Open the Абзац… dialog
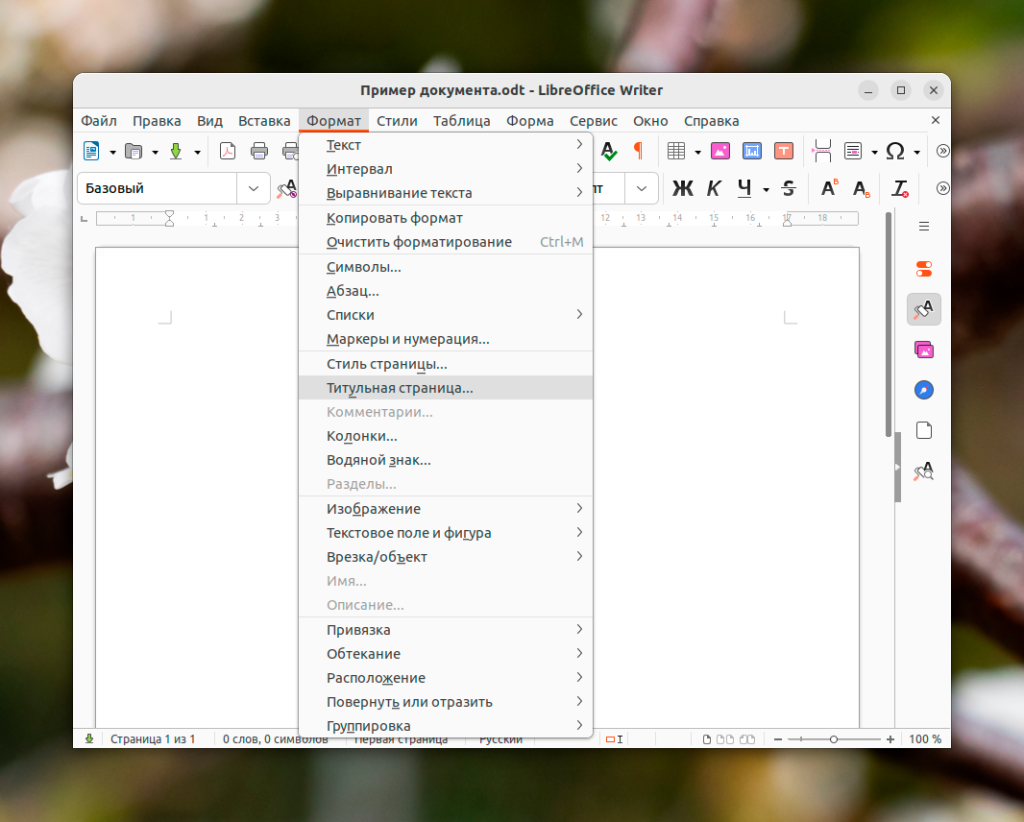This screenshot has height=822, width=1024. coord(445,291)
